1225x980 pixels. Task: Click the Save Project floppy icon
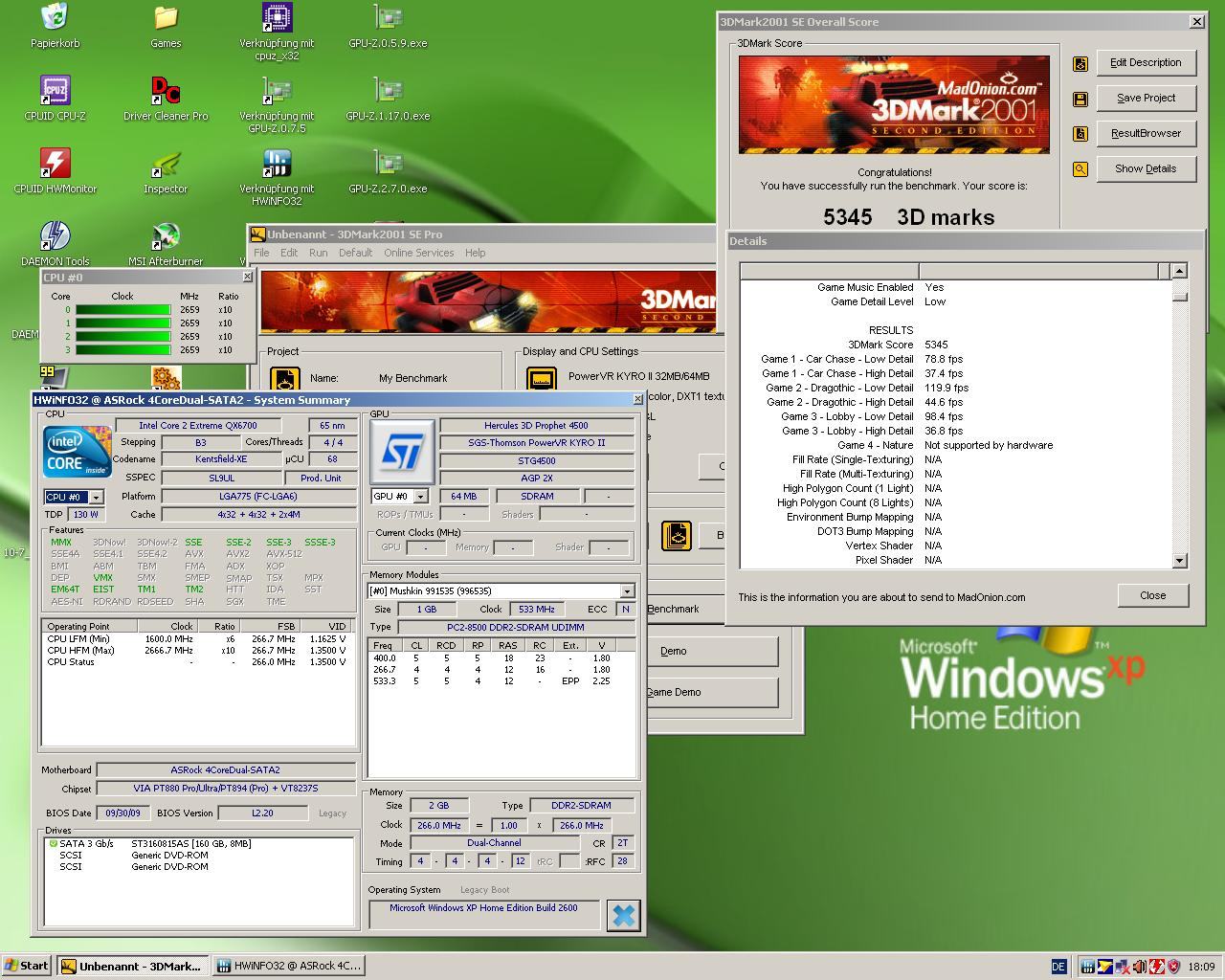(x=1080, y=99)
